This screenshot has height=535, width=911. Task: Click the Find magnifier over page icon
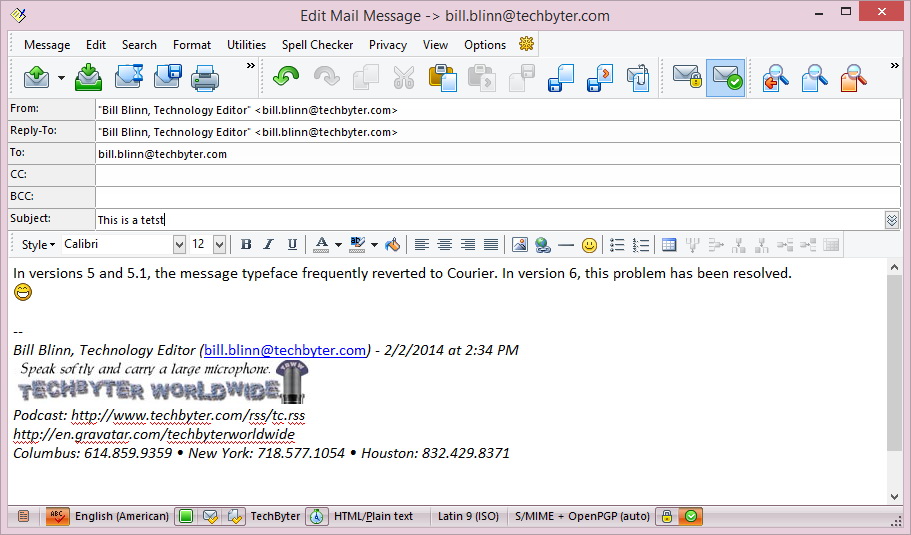point(814,78)
